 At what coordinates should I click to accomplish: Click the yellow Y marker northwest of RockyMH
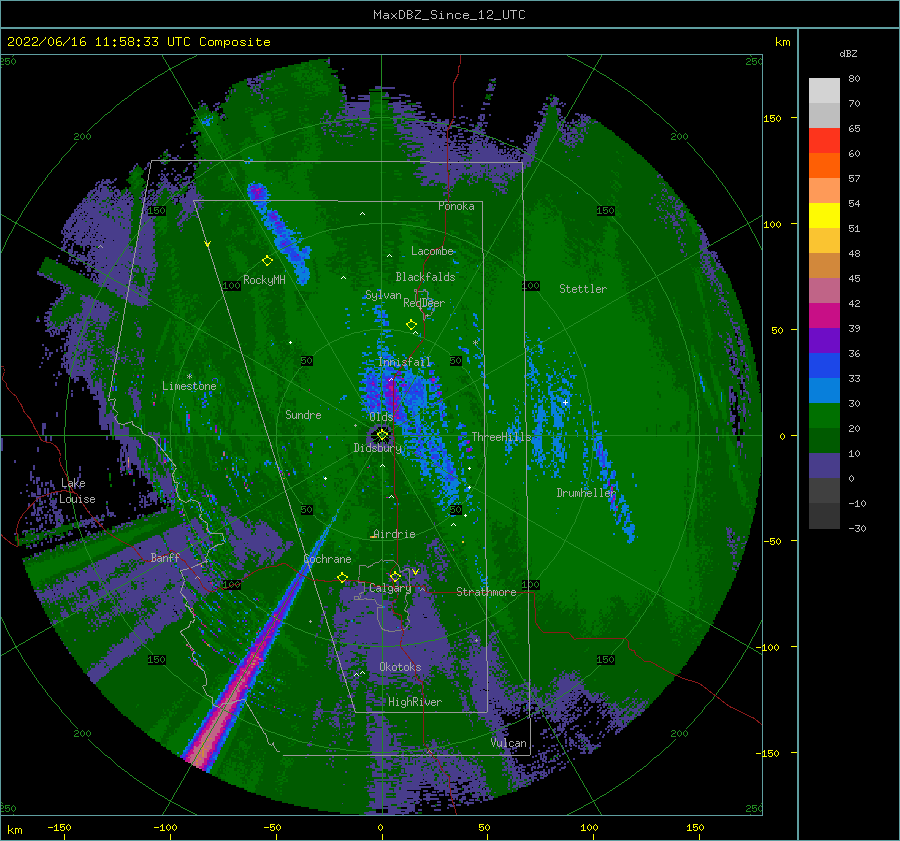click(208, 244)
